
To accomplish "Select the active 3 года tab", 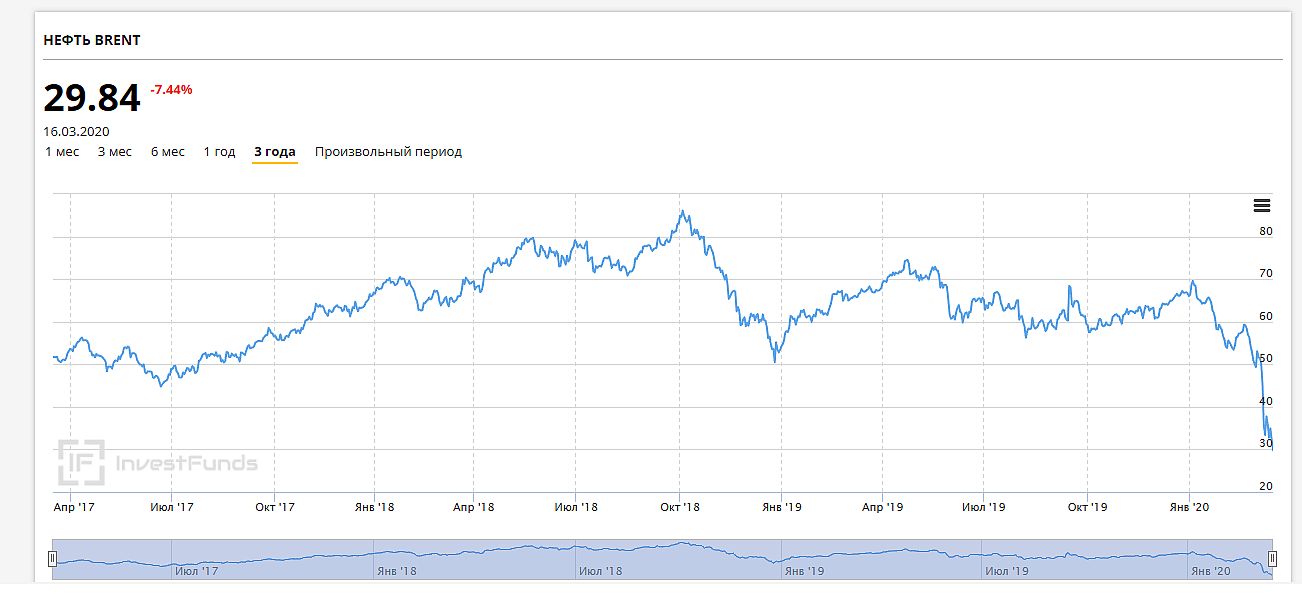I will [x=274, y=152].
